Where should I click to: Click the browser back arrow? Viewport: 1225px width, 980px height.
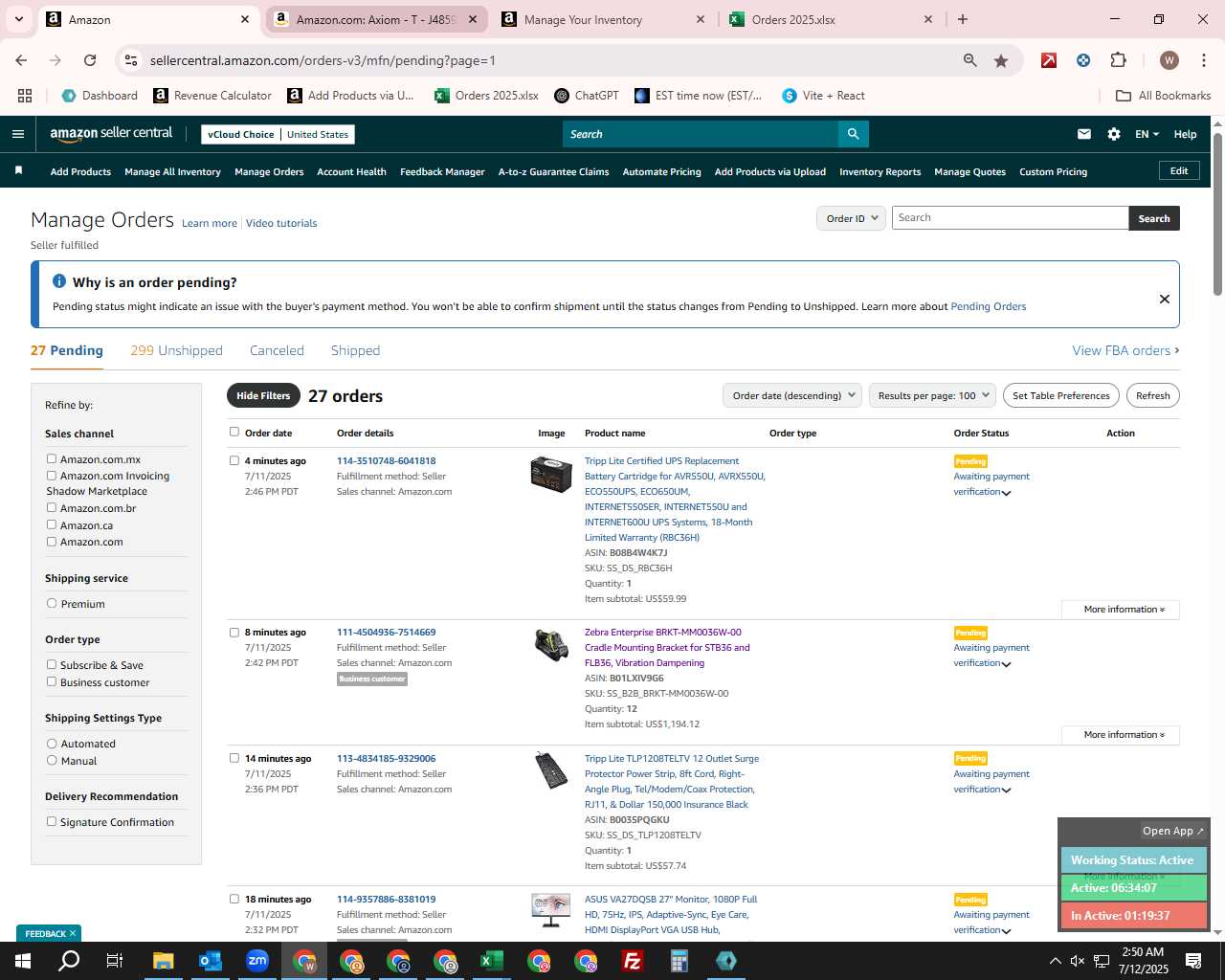point(21,60)
